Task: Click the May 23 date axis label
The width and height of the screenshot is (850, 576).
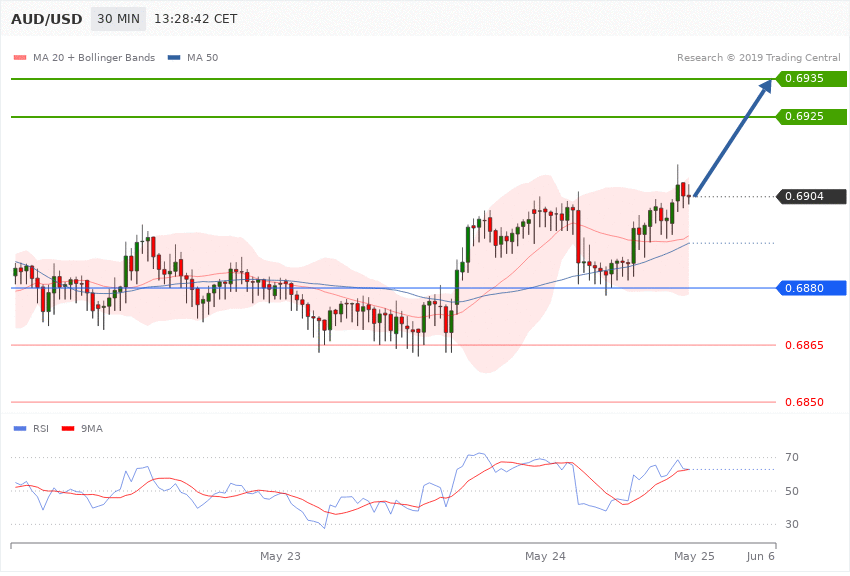Action: click(x=280, y=556)
